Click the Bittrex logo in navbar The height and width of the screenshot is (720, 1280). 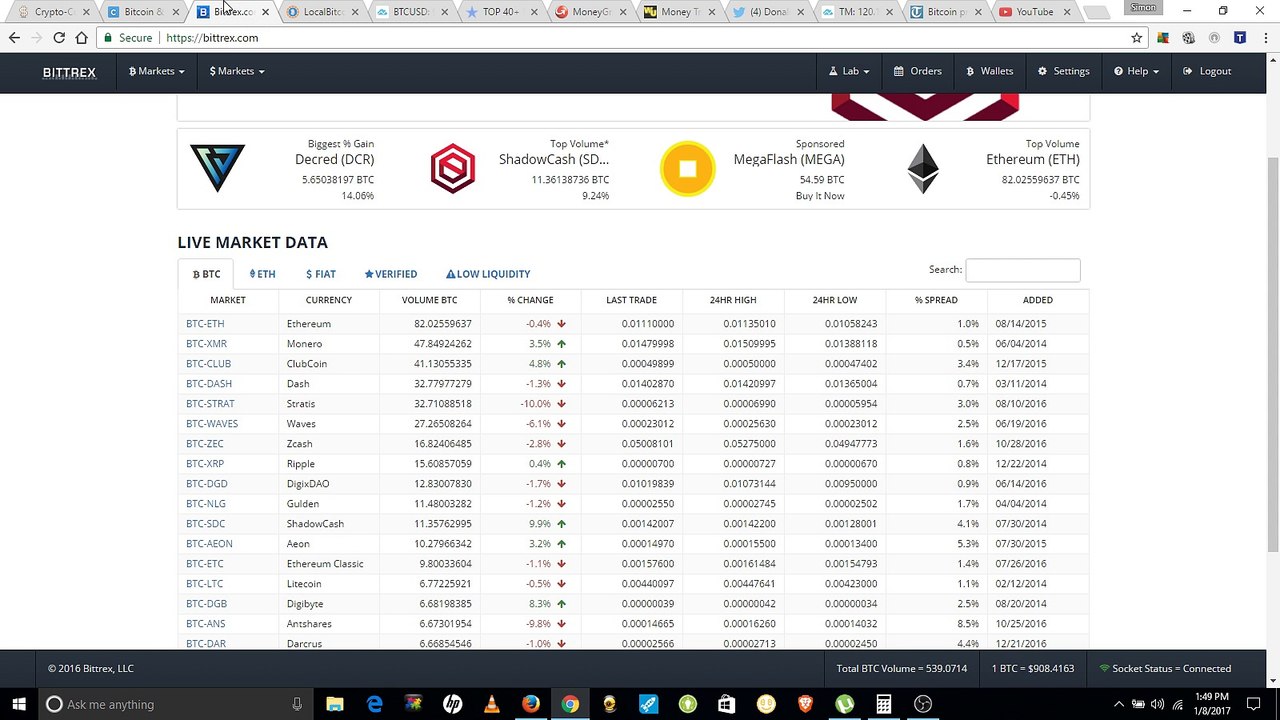pos(69,72)
